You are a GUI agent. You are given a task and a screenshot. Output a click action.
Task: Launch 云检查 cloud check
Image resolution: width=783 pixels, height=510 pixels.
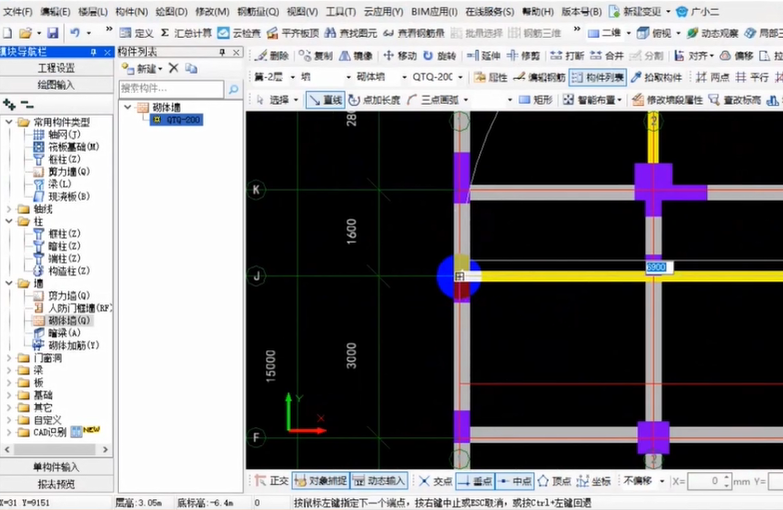point(239,33)
